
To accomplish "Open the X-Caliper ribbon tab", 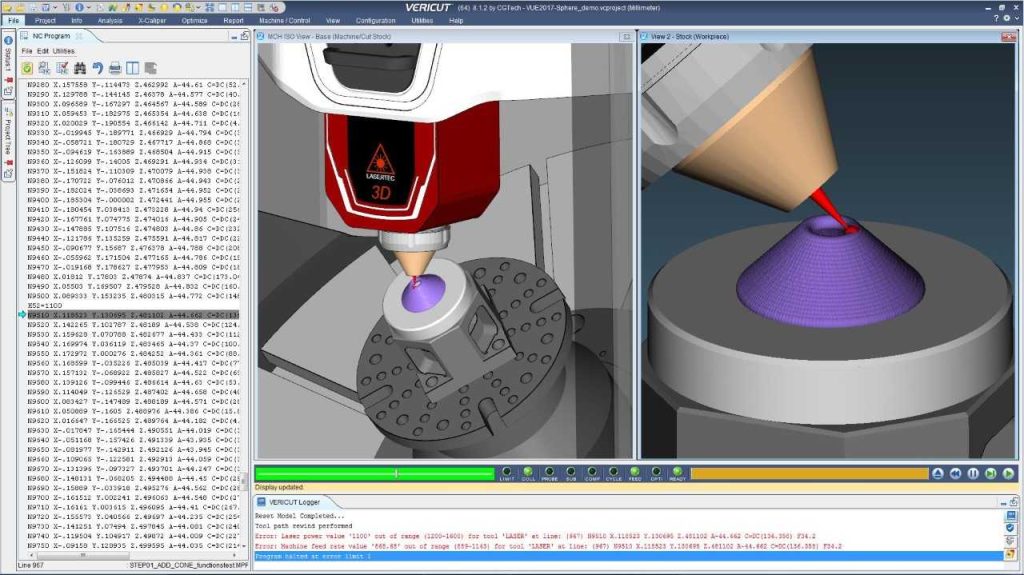I will click(152, 20).
